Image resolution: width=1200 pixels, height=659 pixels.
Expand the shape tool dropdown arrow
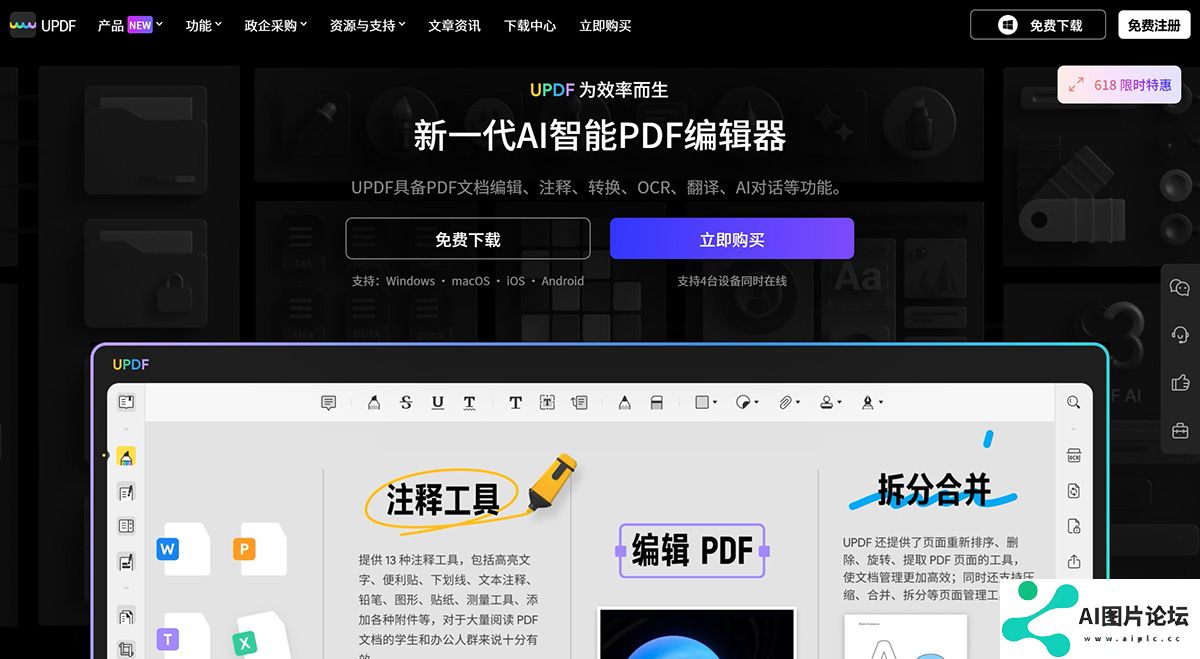[715, 403]
